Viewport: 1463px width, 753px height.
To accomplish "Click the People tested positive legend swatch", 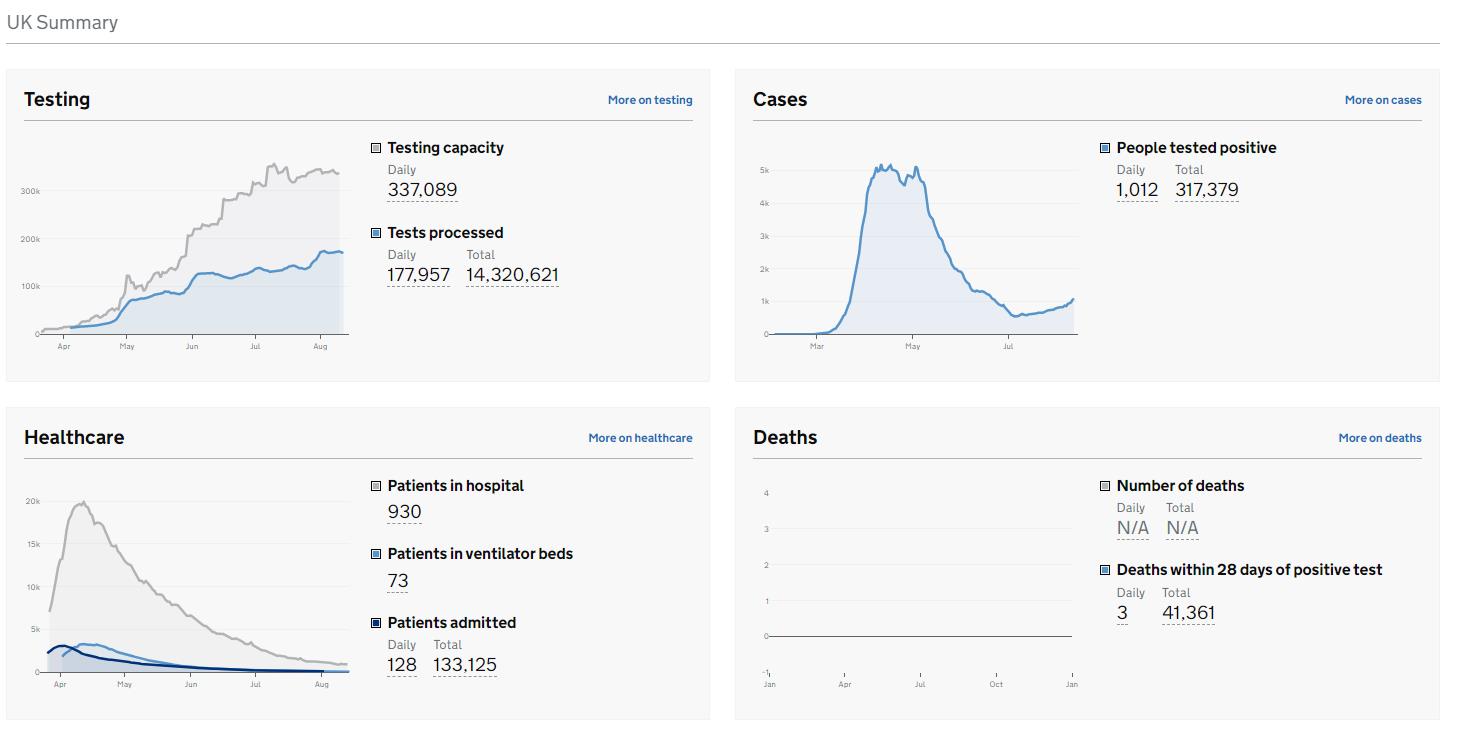I will [x=1105, y=148].
